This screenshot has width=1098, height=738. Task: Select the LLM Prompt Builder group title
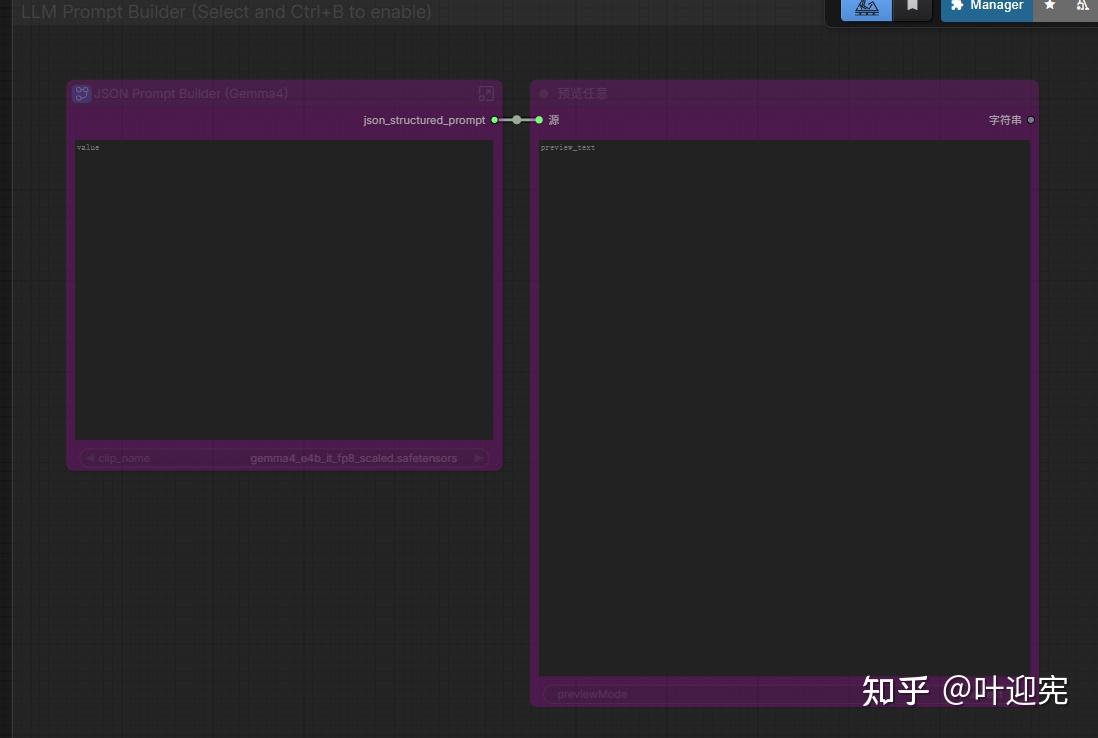click(x=226, y=12)
